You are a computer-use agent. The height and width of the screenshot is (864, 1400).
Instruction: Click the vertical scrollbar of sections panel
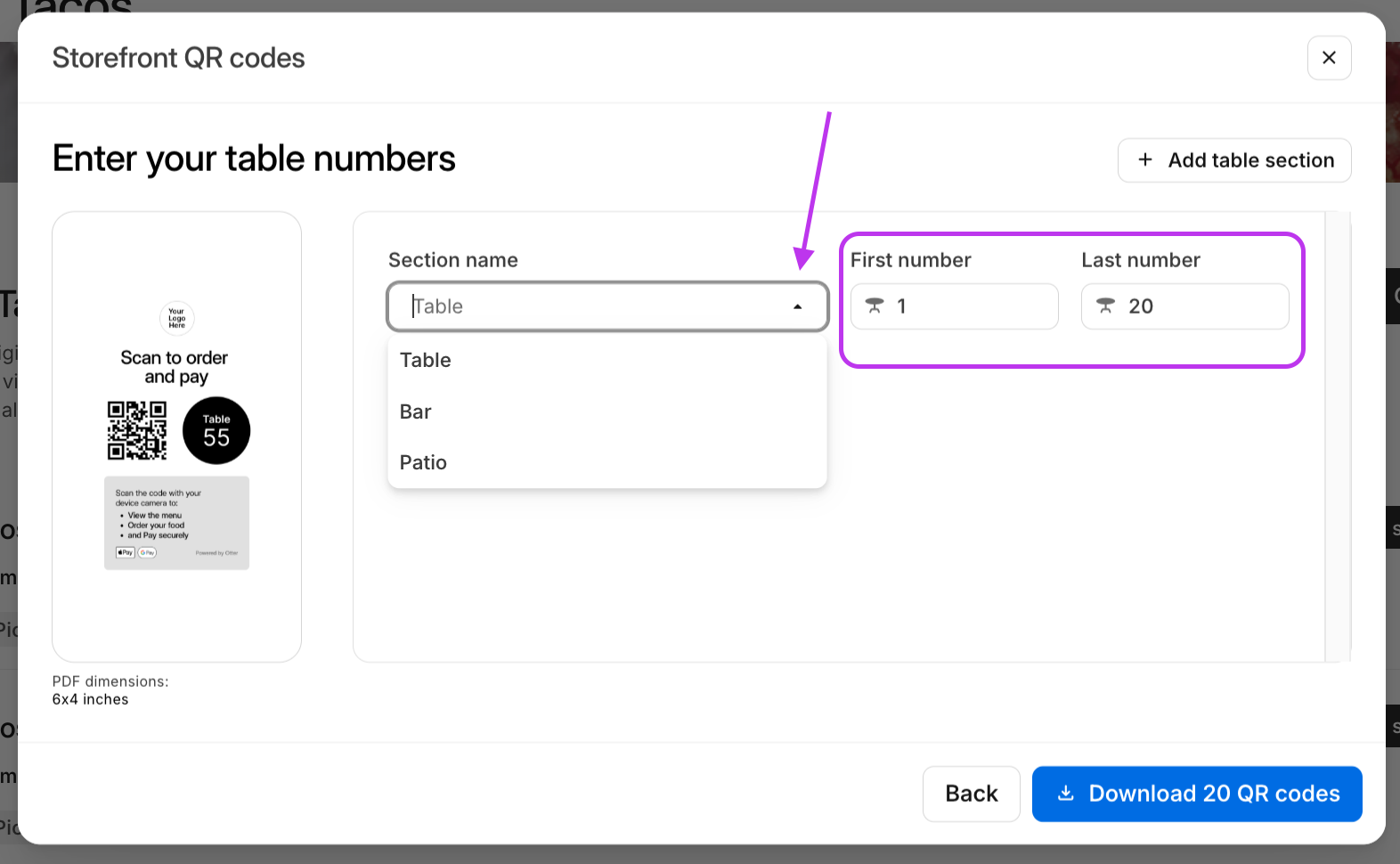1338,436
